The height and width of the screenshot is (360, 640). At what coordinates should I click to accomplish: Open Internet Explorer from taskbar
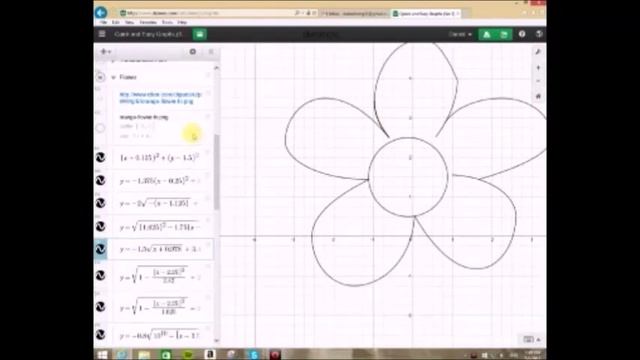[122, 354]
